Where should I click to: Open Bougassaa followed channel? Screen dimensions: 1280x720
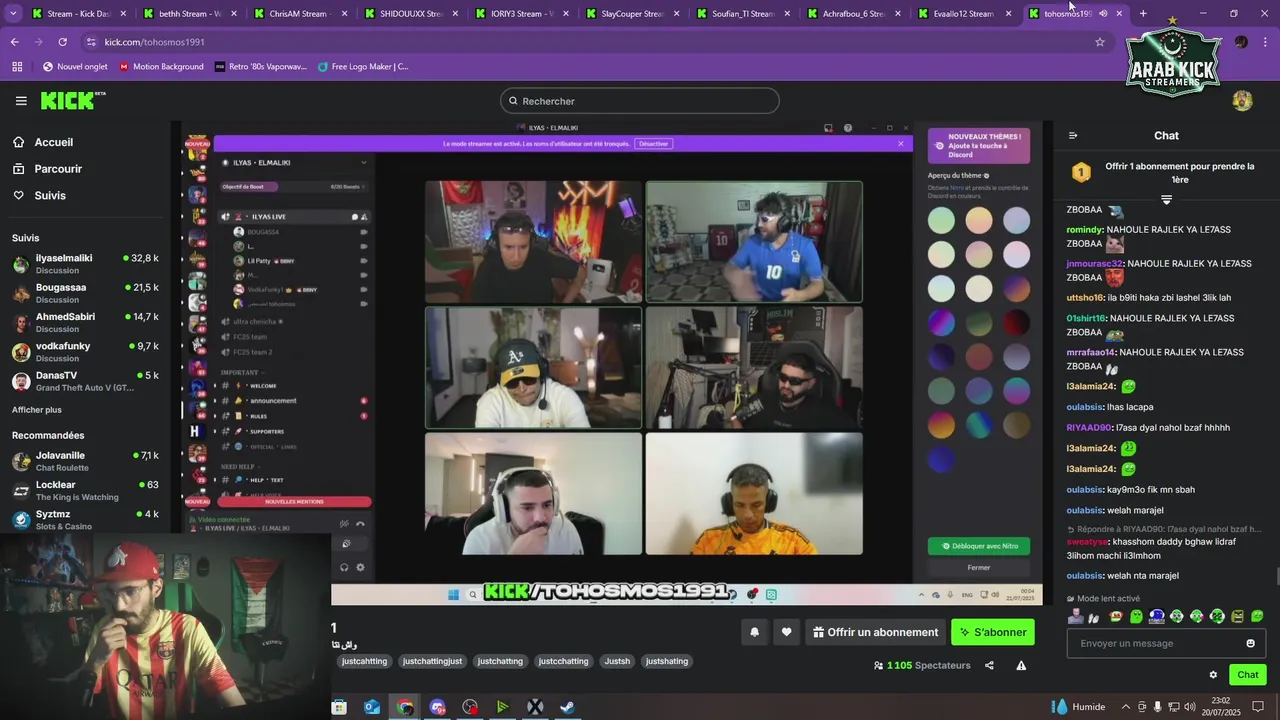[x=86, y=293]
